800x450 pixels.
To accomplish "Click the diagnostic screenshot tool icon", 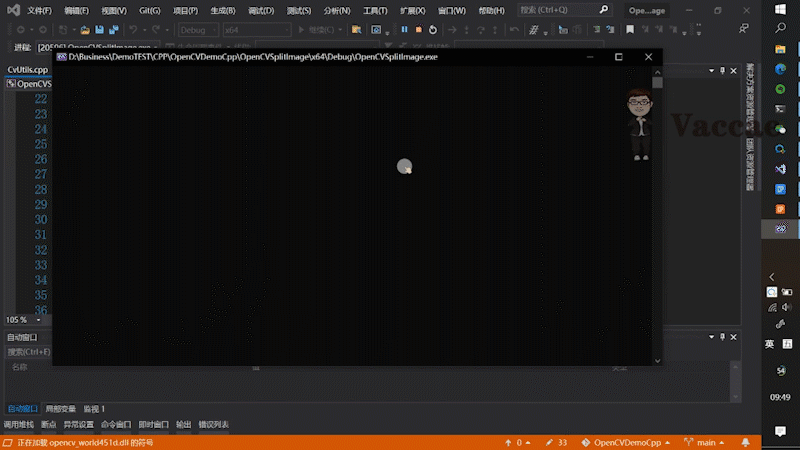I will coord(376,30).
